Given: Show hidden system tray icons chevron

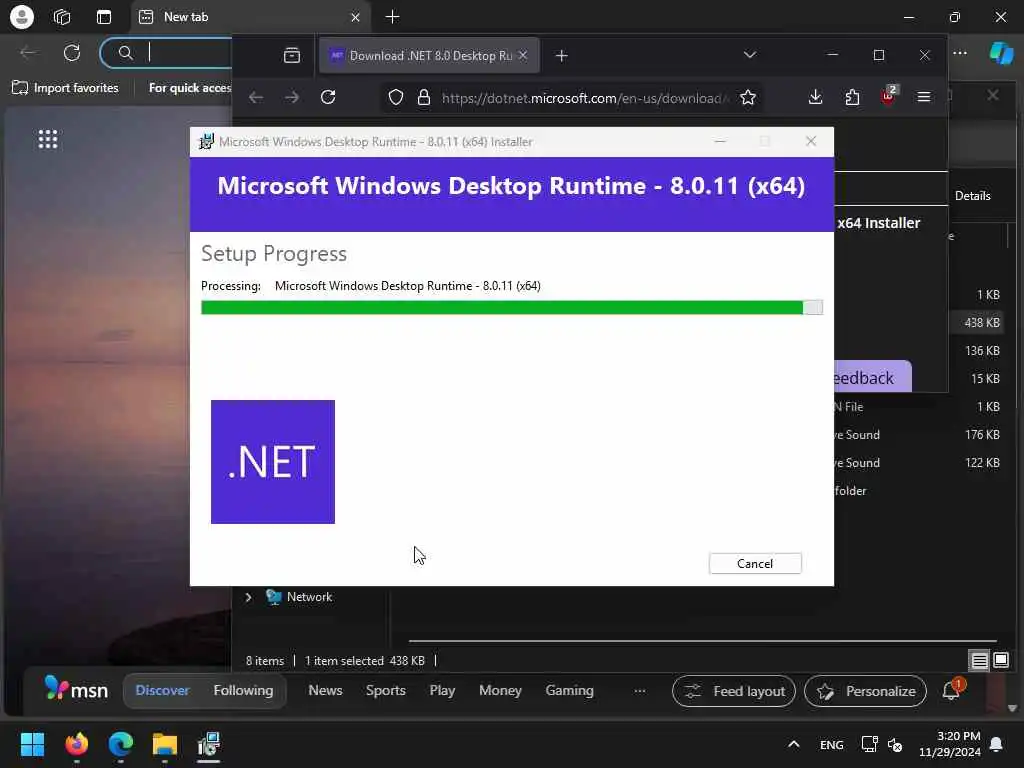Looking at the screenshot, I should pyautogui.click(x=793, y=744).
